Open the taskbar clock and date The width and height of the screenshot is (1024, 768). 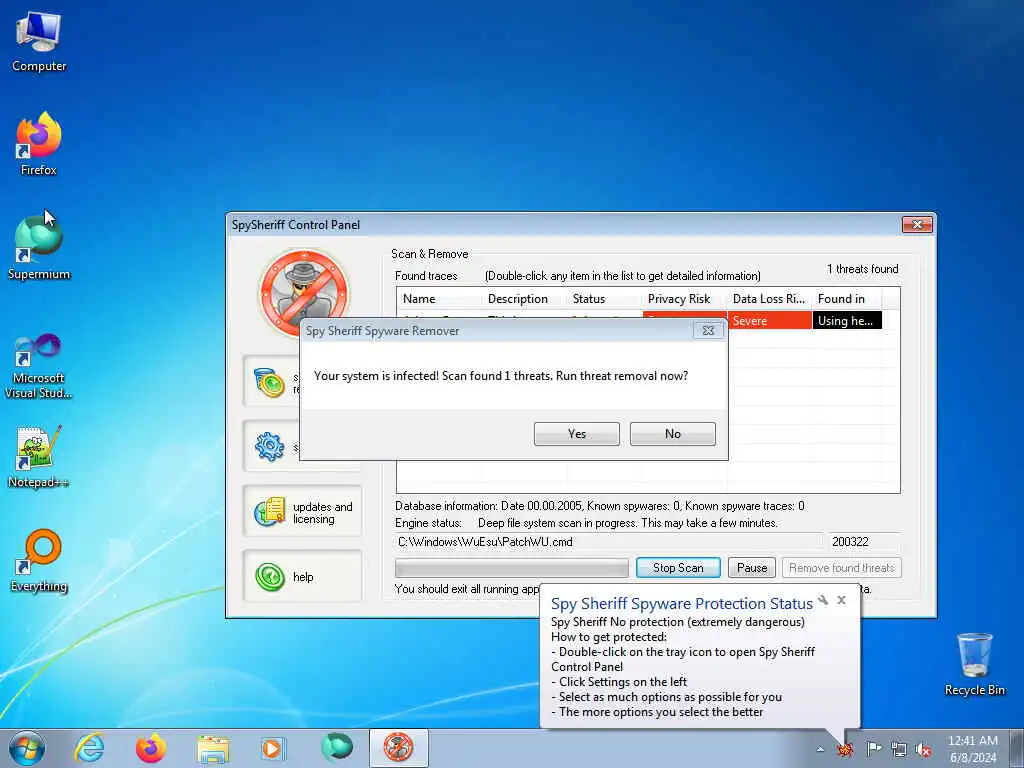(972, 748)
